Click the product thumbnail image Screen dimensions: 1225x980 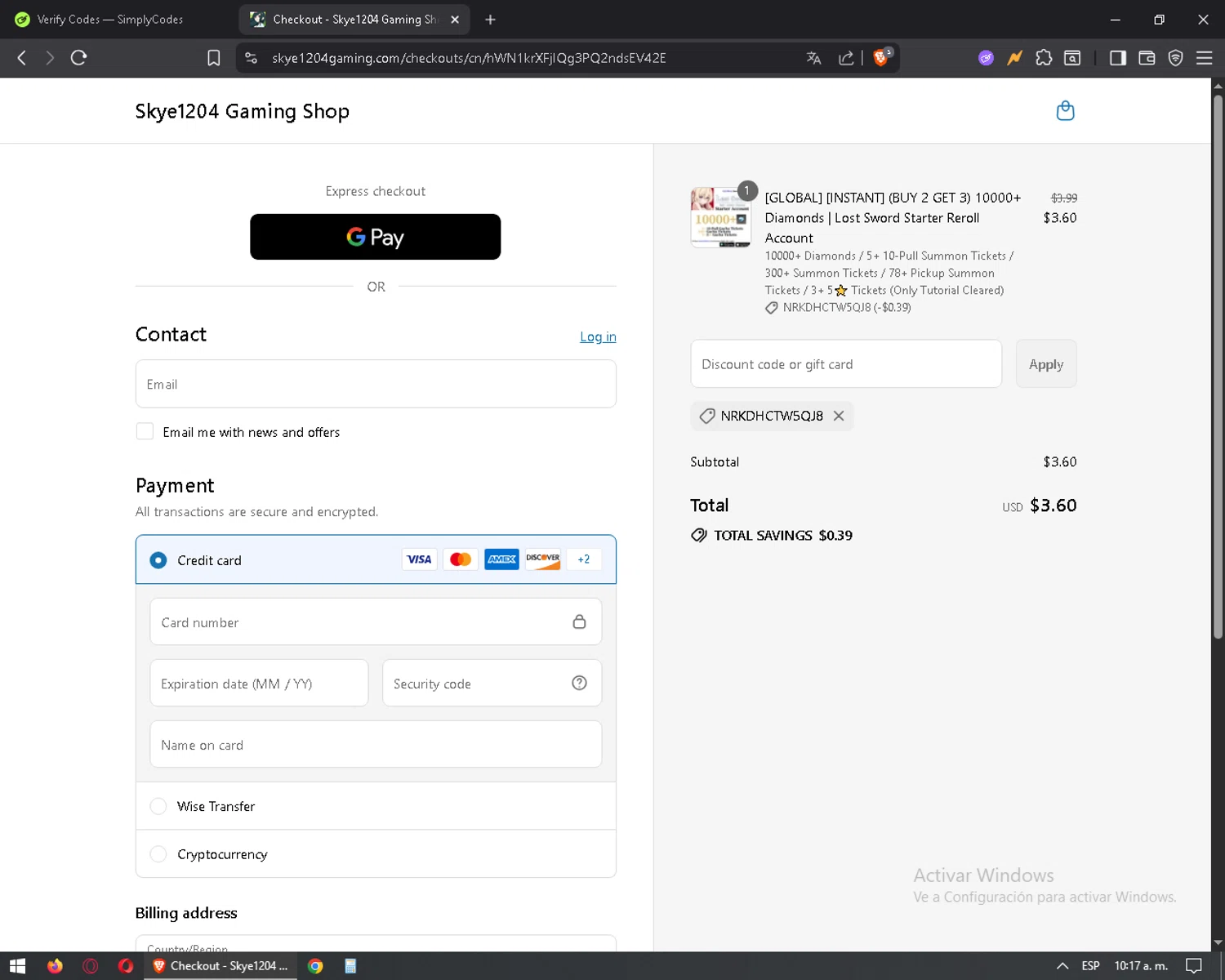(720, 217)
